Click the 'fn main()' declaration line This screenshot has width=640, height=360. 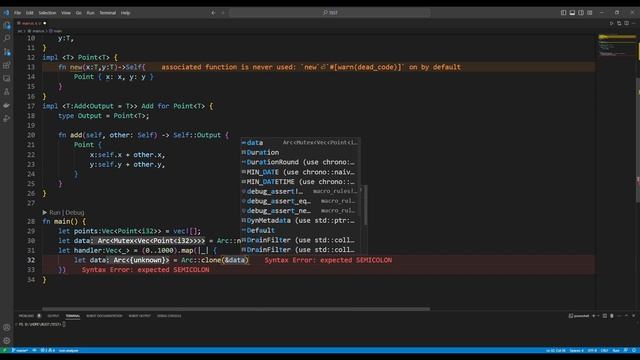pos(64,222)
